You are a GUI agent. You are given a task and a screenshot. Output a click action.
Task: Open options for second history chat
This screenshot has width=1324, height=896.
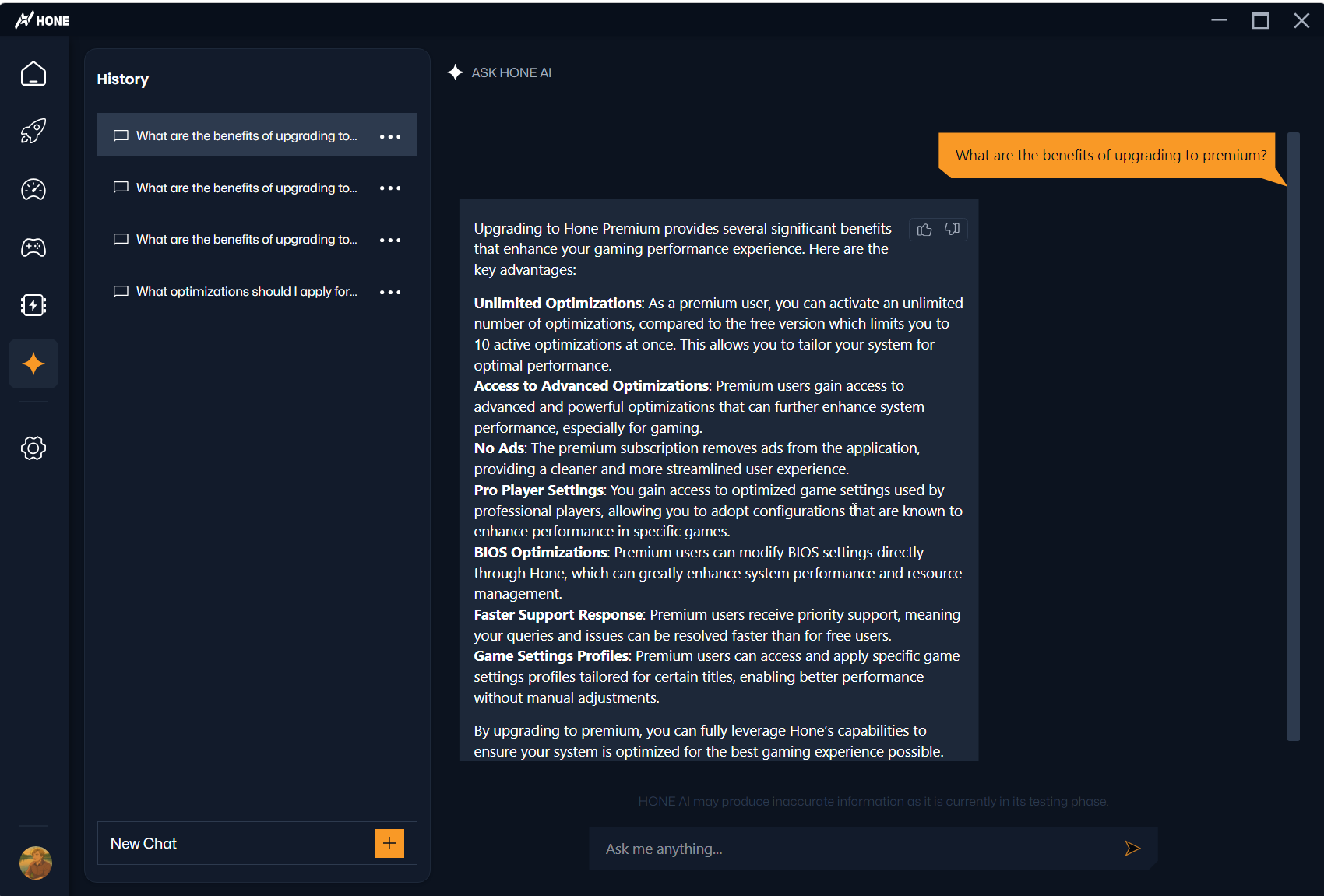pyautogui.click(x=390, y=188)
